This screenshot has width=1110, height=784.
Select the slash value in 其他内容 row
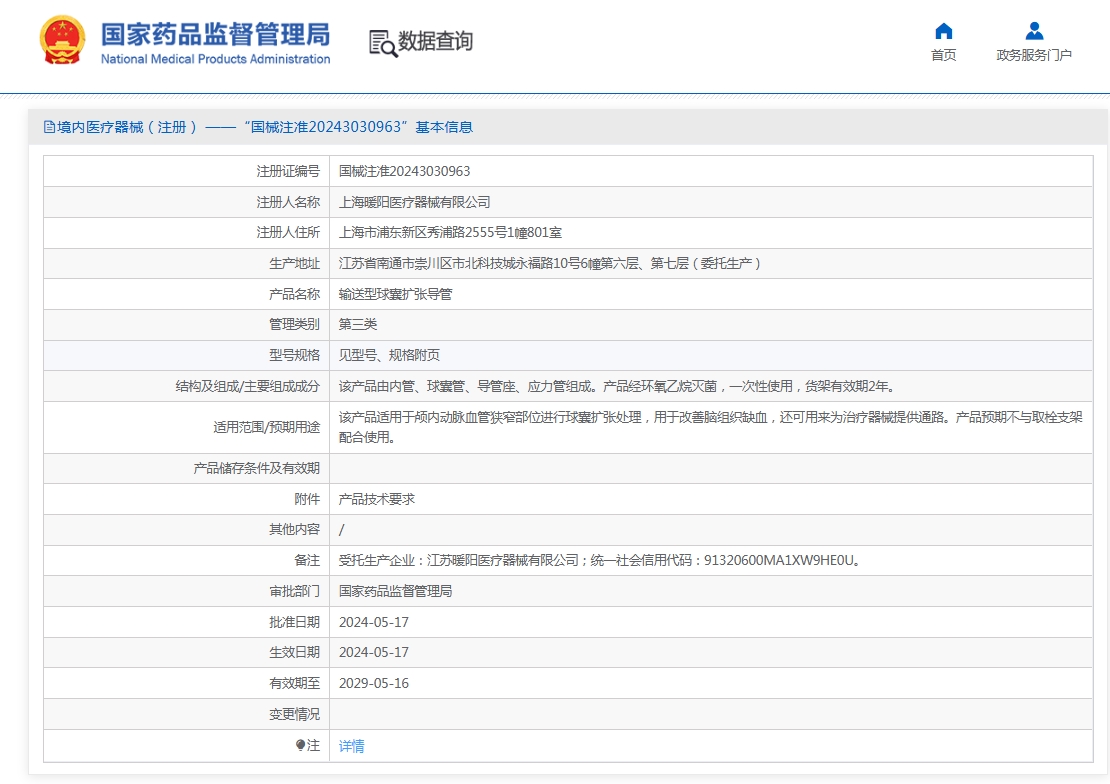(342, 530)
